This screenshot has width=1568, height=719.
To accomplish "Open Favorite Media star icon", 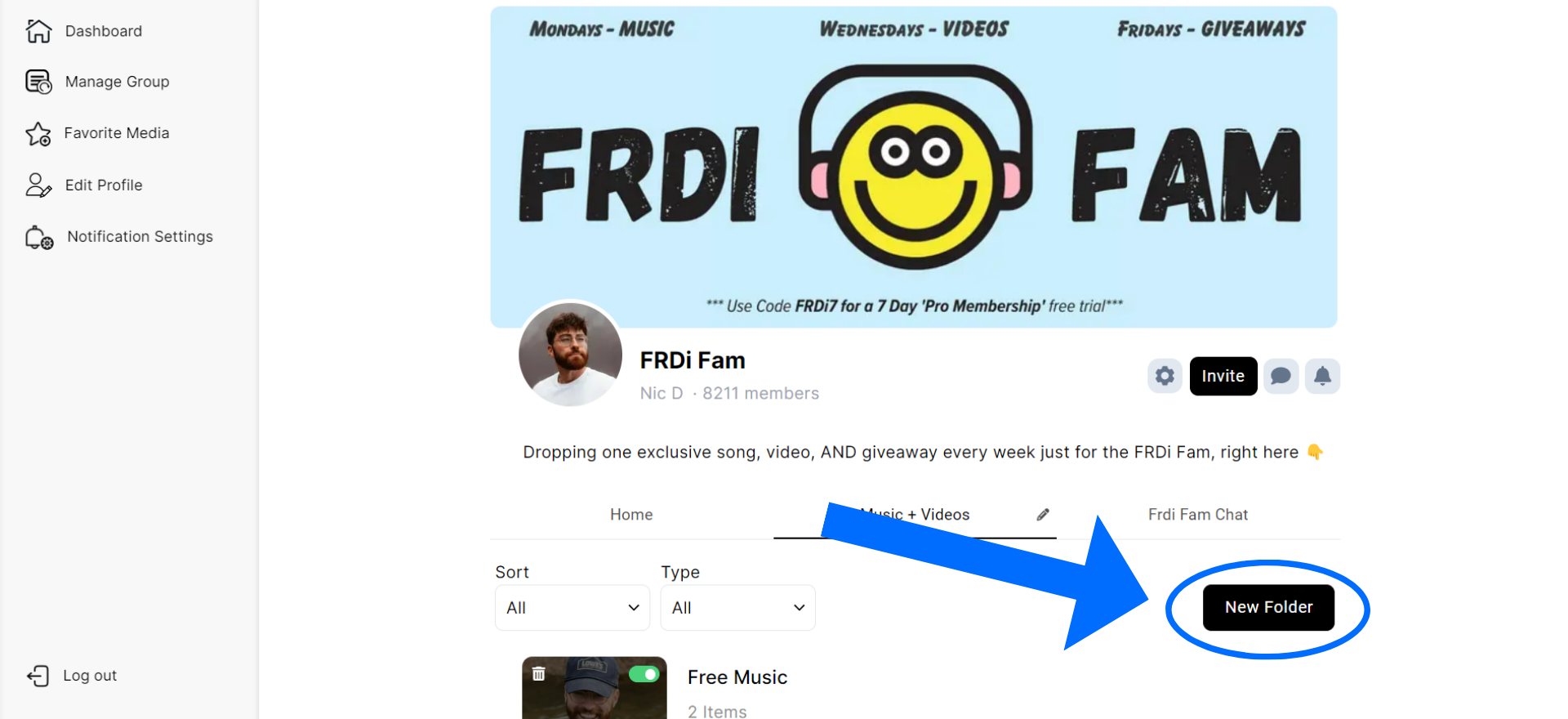I will 38,133.
